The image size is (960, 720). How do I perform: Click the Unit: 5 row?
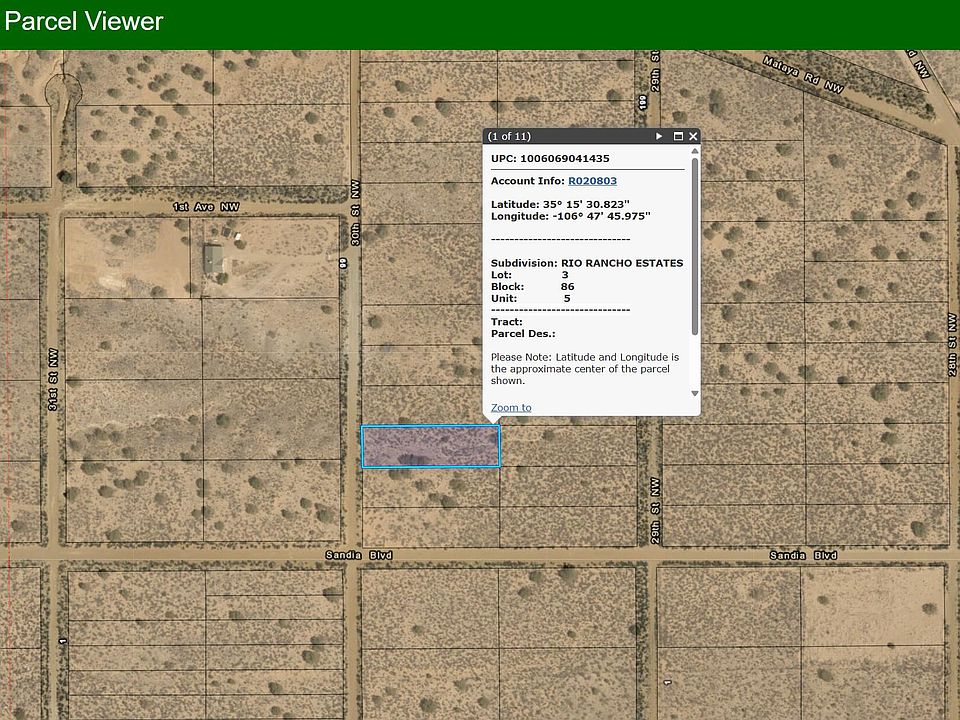531,298
